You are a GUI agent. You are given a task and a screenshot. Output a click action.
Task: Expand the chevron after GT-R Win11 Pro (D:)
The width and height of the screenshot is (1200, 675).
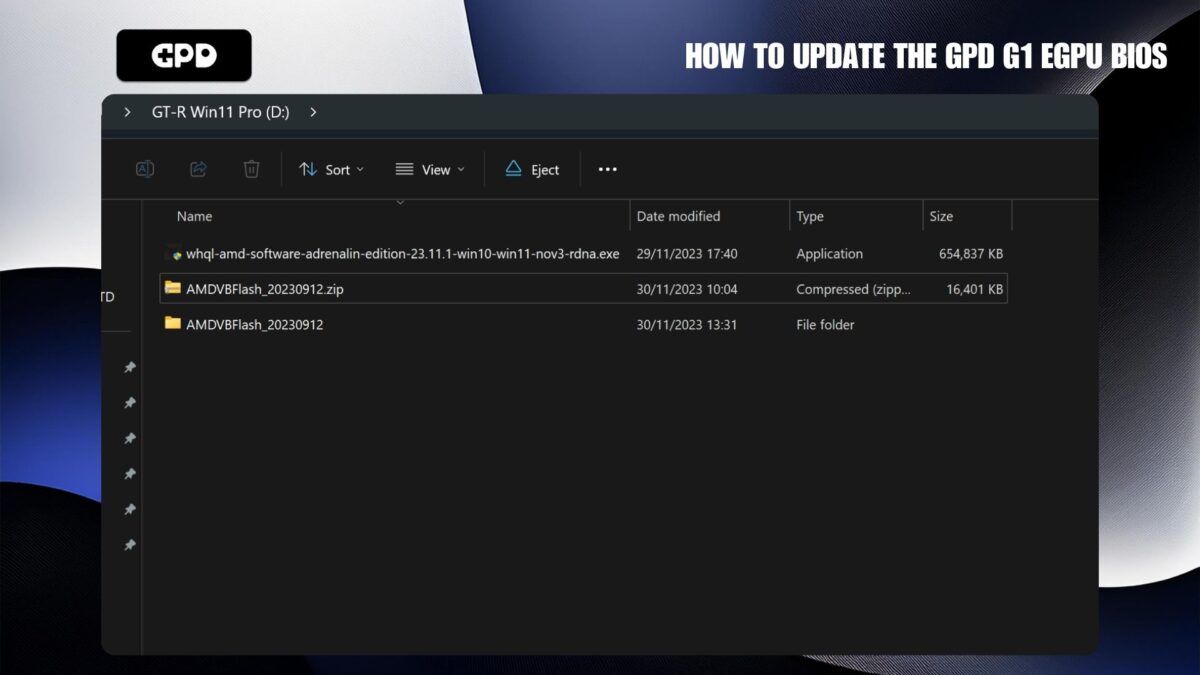coord(313,112)
